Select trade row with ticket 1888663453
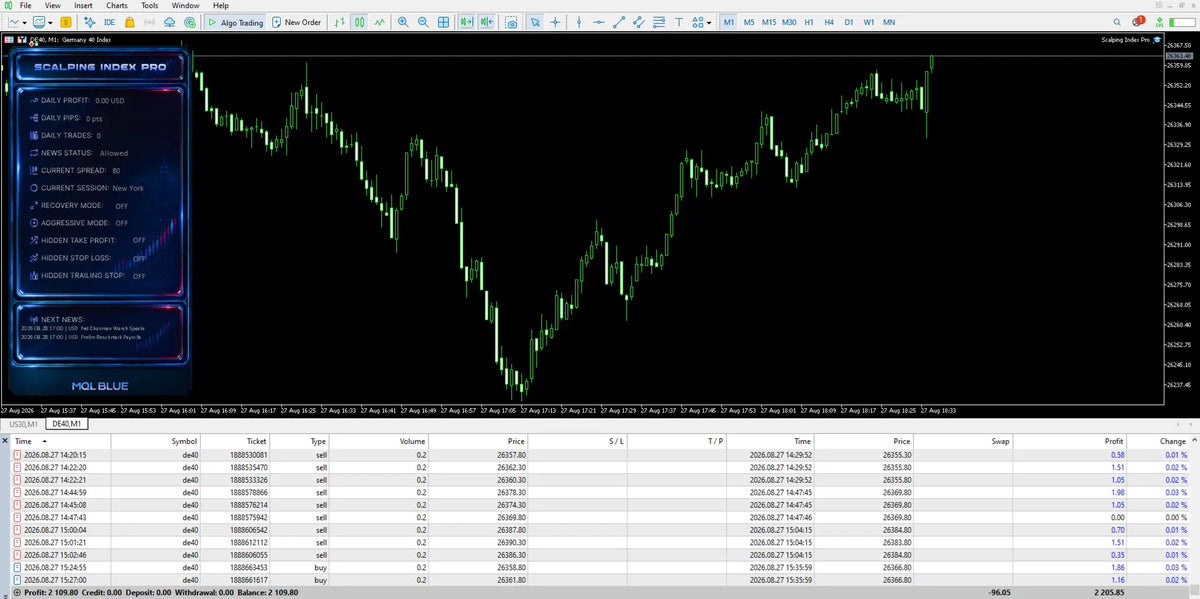Viewport: 1200px width, 599px height. [x=600, y=567]
